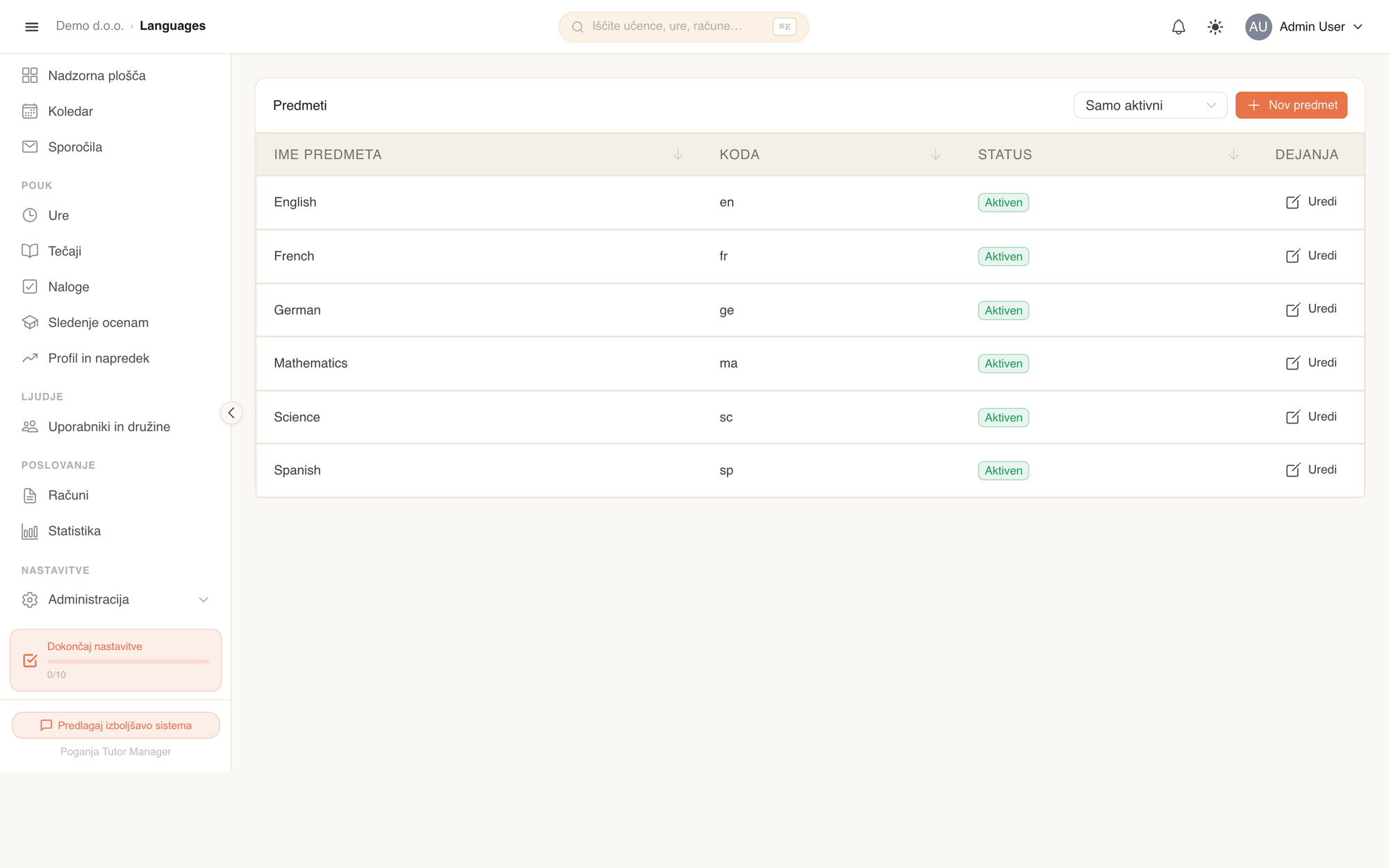The height and width of the screenshot is (868, 1389).
Task: Sort by Status column arrow
Action: pos(1233,154)
